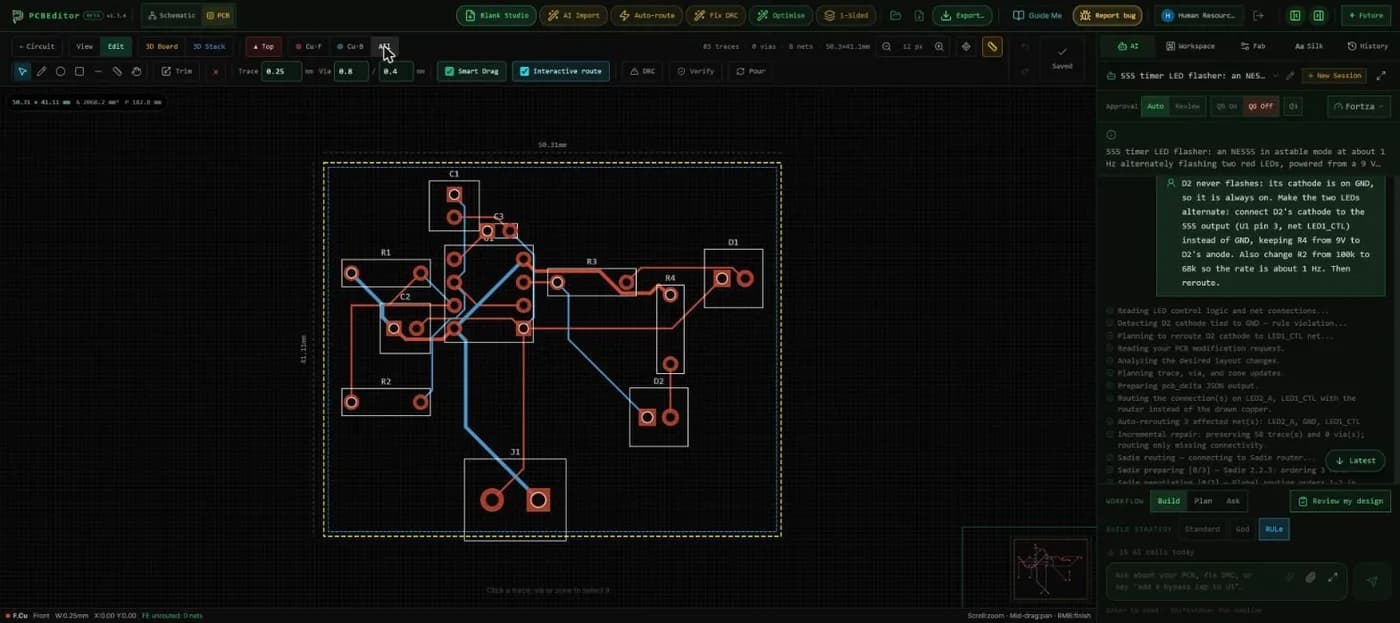Expand the AI chat panel fullscreen
1400x623 pixels.
pos(1381,75)
